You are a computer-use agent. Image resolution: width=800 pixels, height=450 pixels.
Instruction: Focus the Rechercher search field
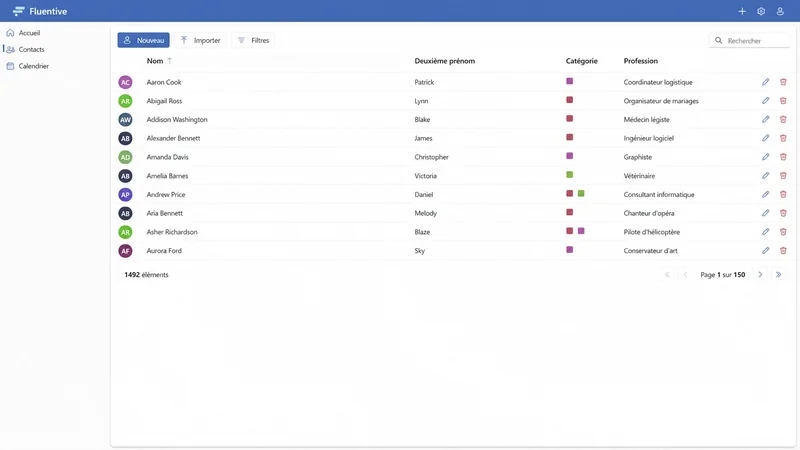point(749,40)
